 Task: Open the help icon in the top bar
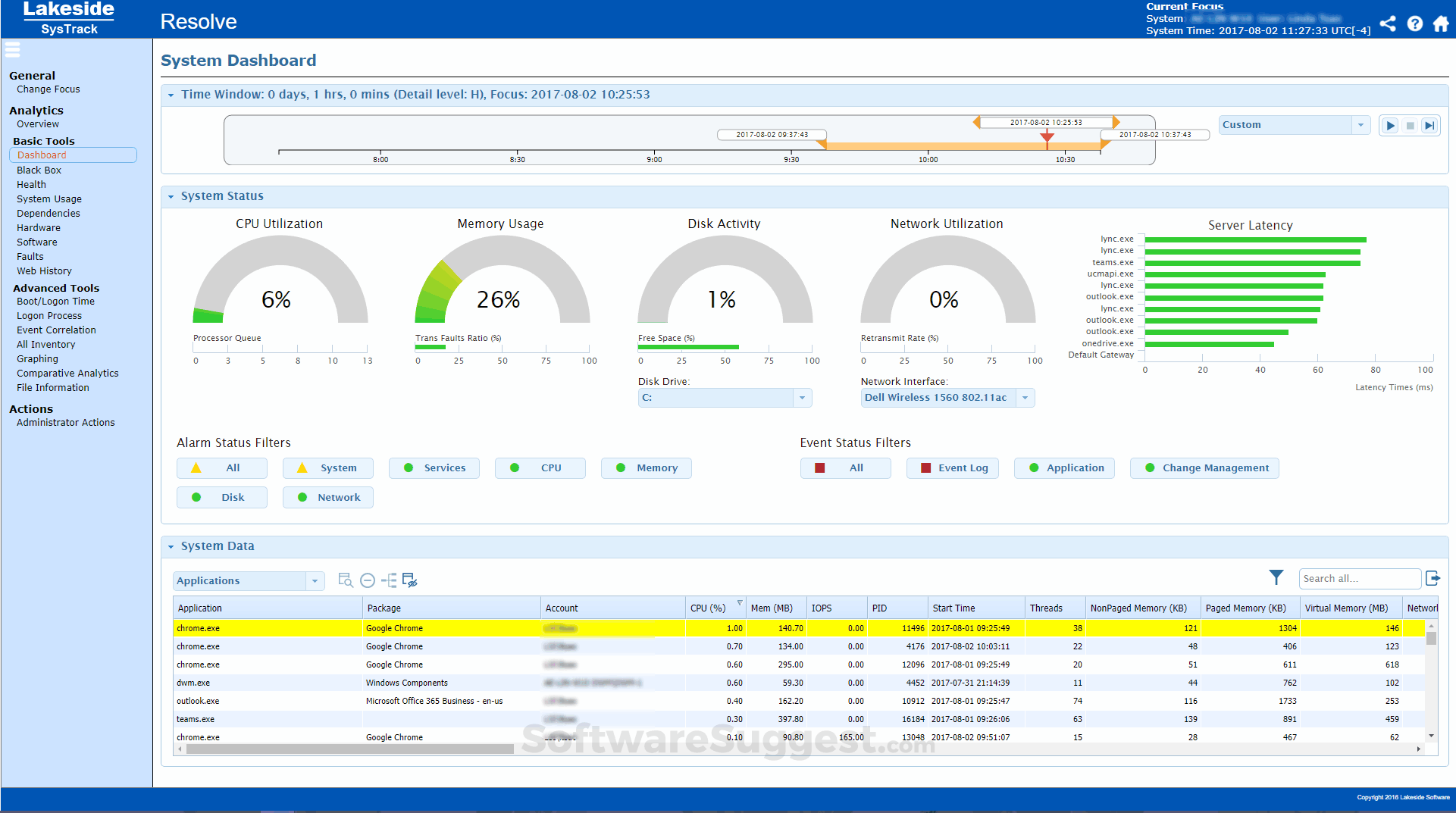pyautogui.click(x=1415, y=23)
